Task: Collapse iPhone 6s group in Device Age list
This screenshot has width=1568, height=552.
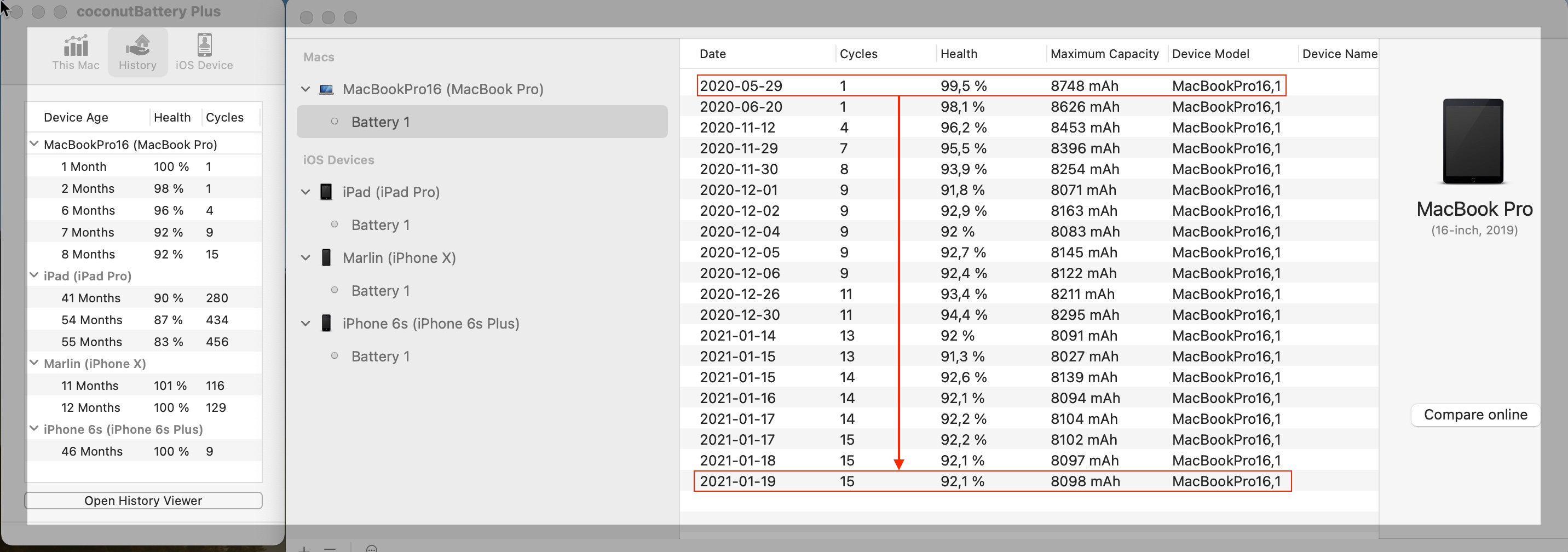Action: (x=34, y=429)
